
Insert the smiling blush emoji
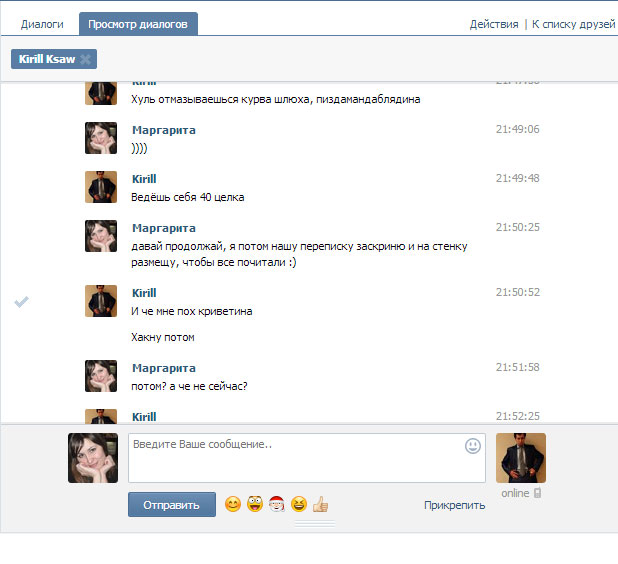[x=233, y=504]
